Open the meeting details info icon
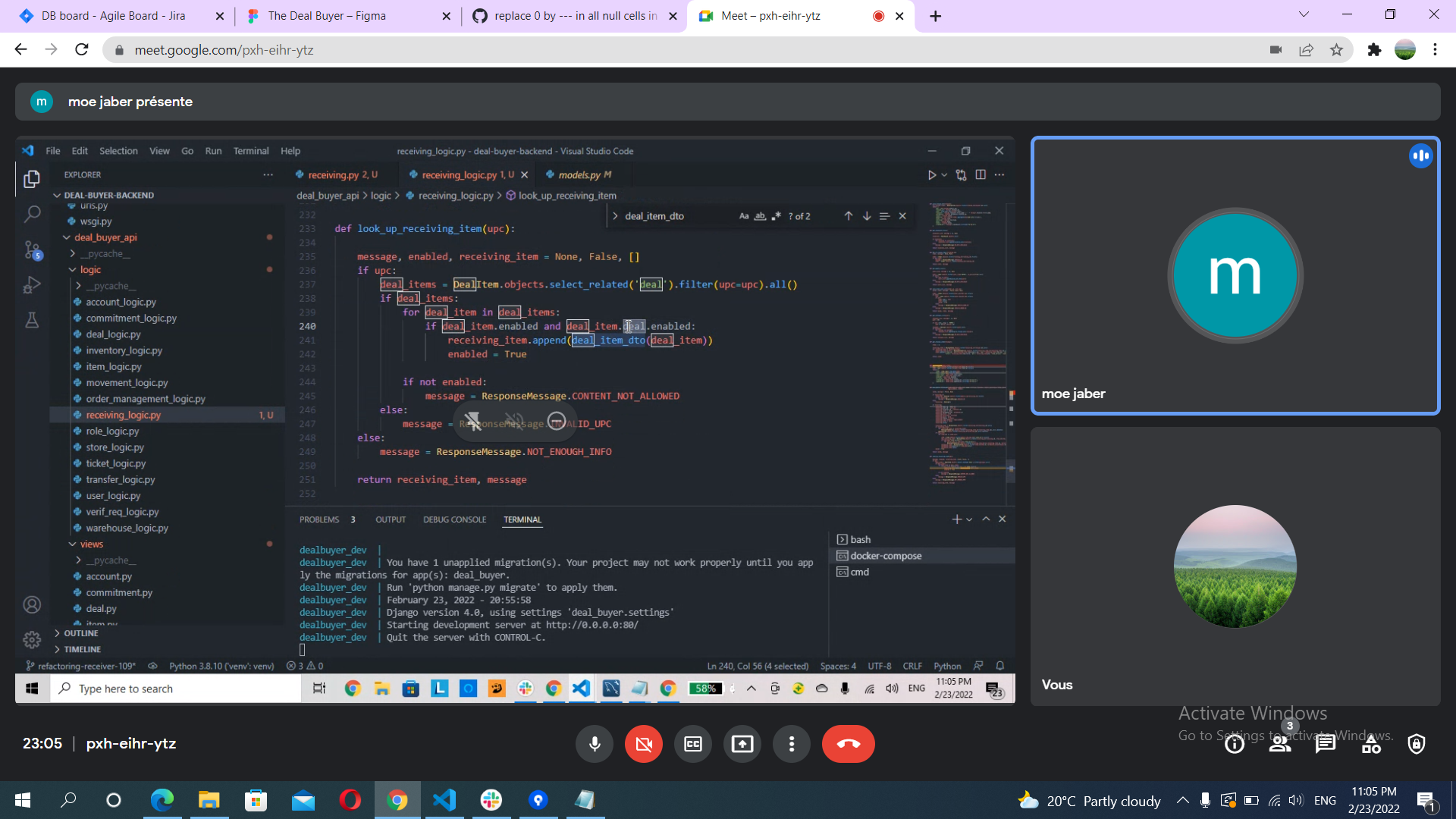The height and width of the screenshot is (819, 1456). (1235, 744)
